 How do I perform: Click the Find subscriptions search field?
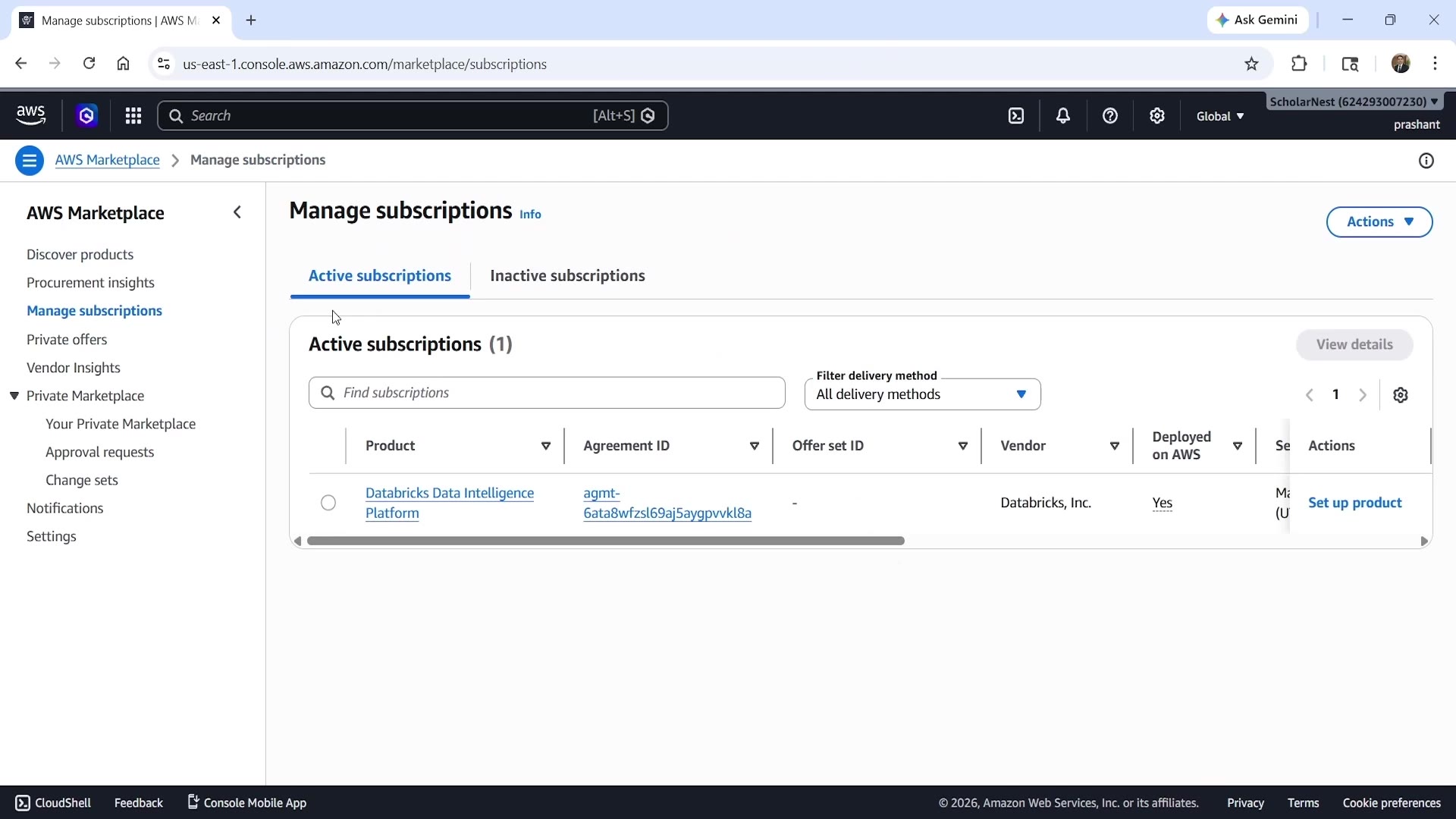547,393
